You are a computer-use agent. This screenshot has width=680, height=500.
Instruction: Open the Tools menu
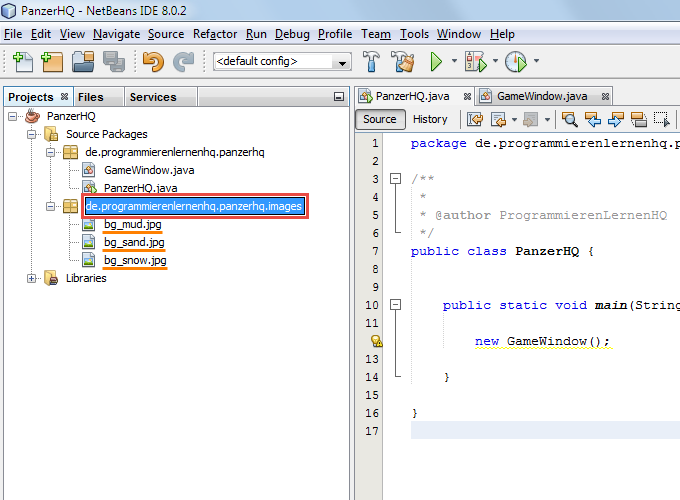[414, 34]
